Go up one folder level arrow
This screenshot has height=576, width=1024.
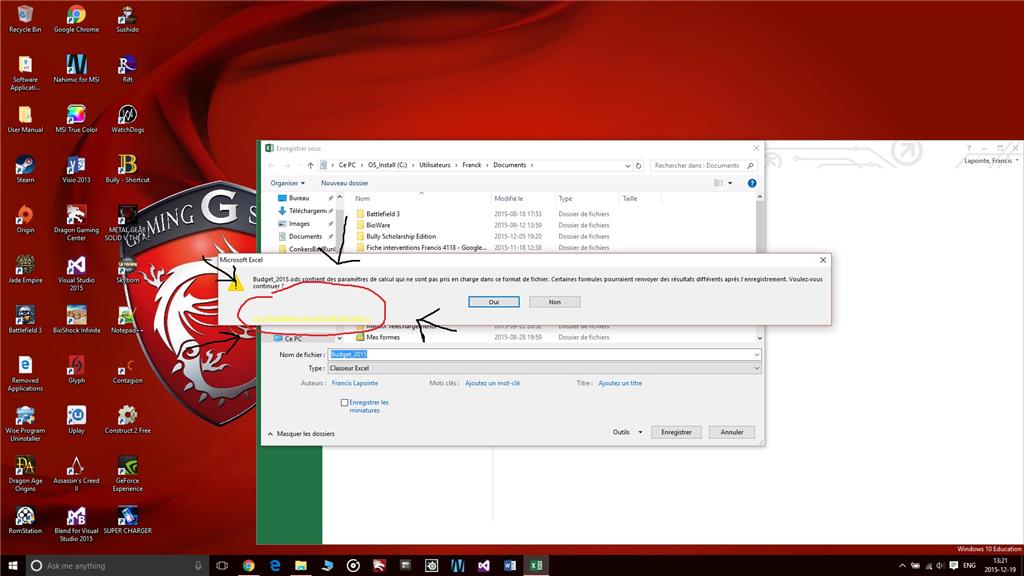310,165
